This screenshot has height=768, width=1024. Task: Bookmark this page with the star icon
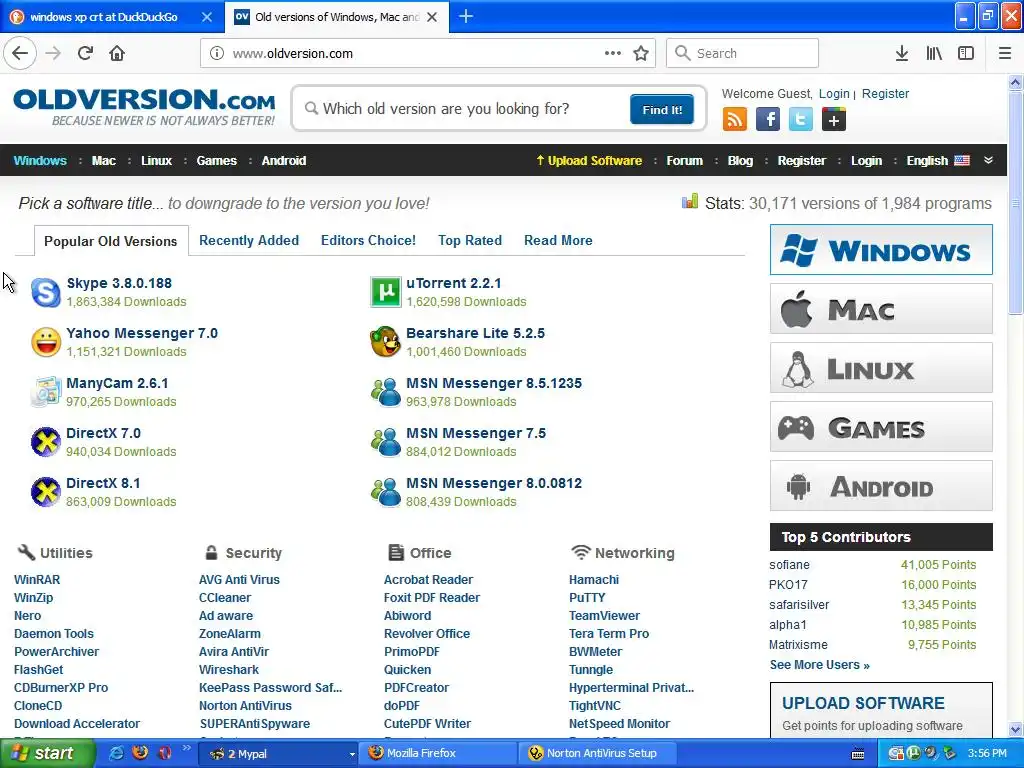[x=641, y=53]
